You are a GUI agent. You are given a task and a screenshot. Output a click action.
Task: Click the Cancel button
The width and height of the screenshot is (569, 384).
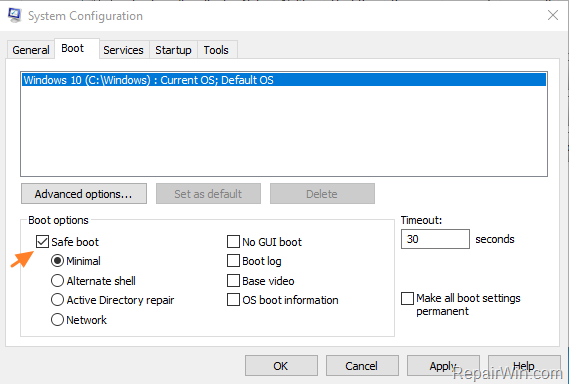coord(362,366)
